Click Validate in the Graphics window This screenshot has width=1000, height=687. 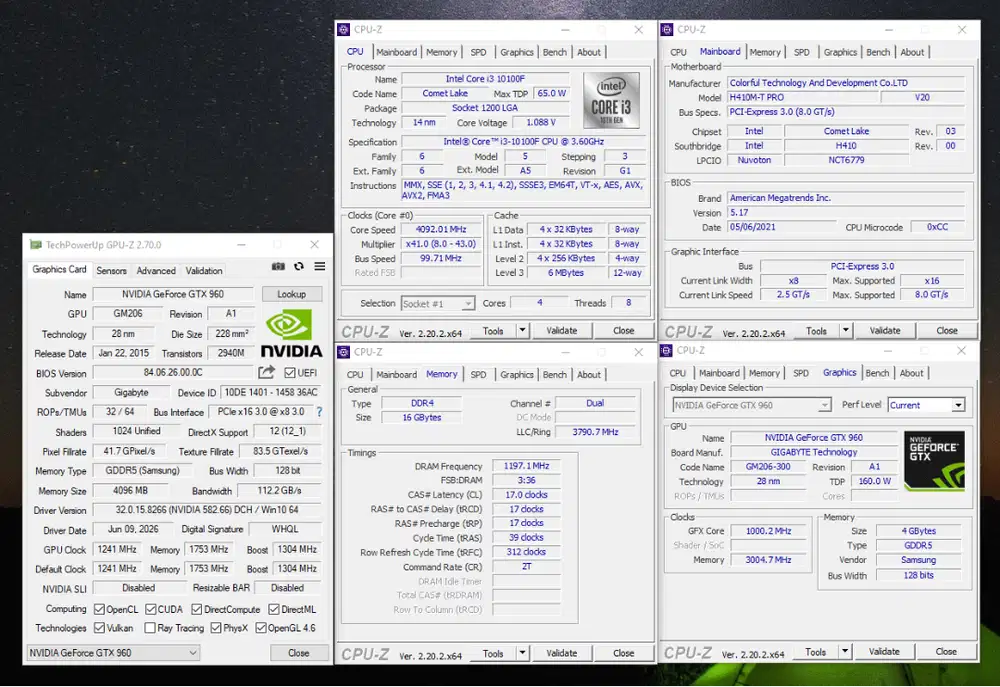884,651
